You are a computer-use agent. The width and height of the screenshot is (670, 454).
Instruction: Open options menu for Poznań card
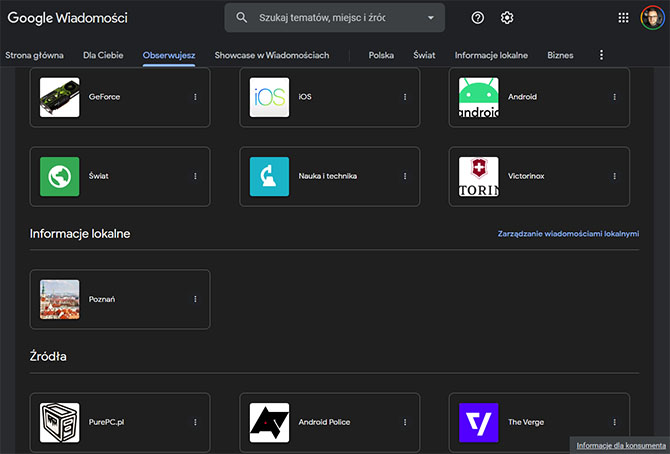(x=195, y=299)
